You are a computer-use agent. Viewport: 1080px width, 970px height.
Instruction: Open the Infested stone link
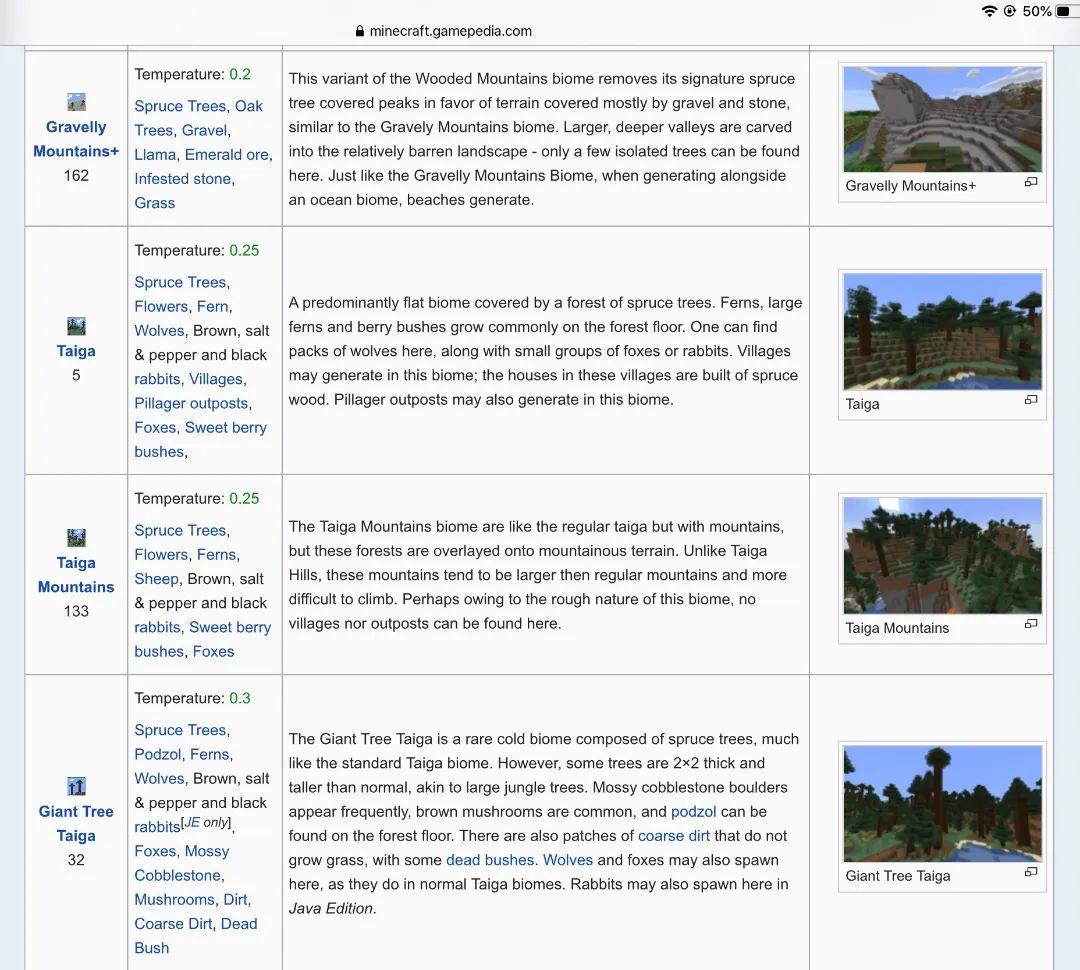(x=183, y=178)
